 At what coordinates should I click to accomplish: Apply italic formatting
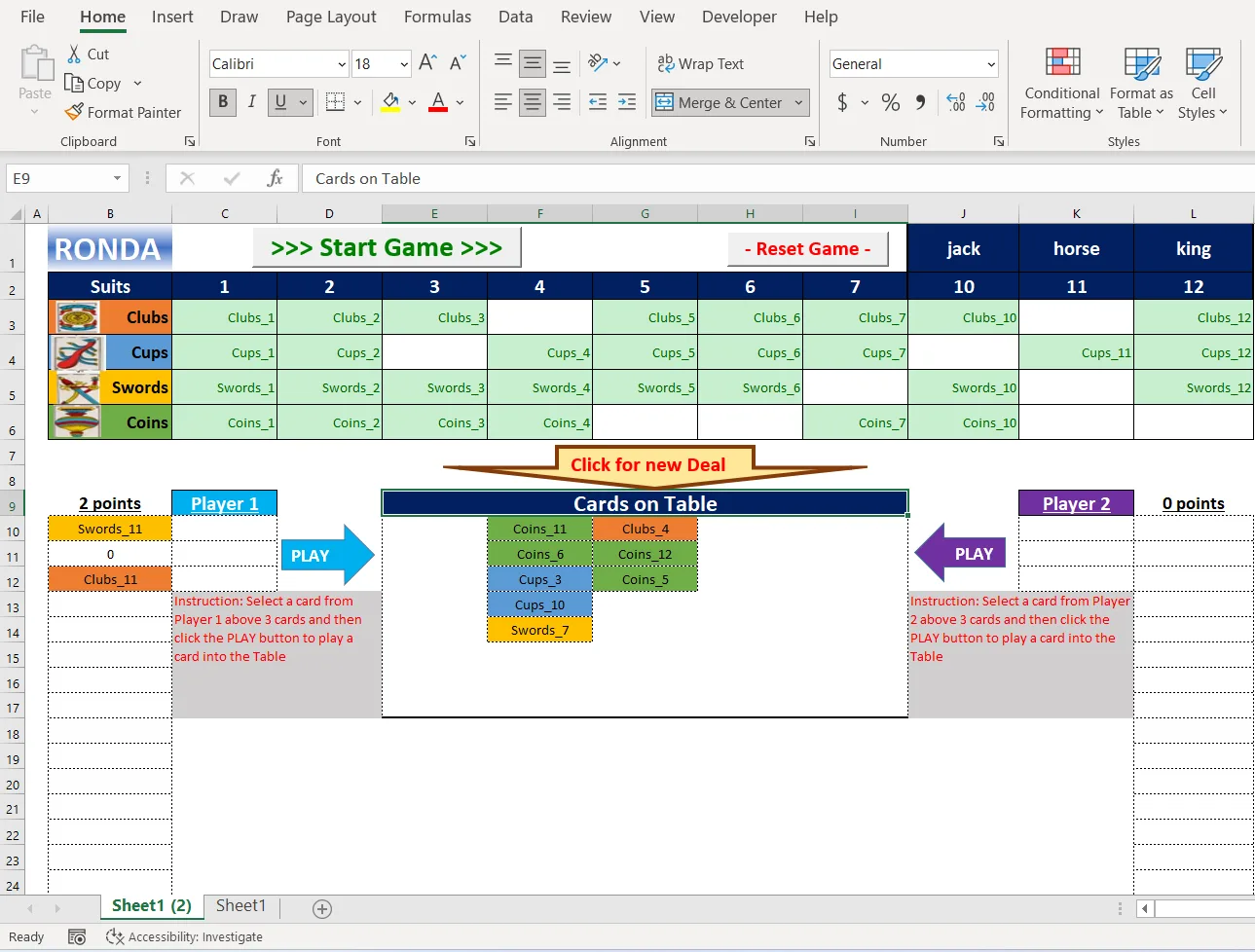click(250, 101)
